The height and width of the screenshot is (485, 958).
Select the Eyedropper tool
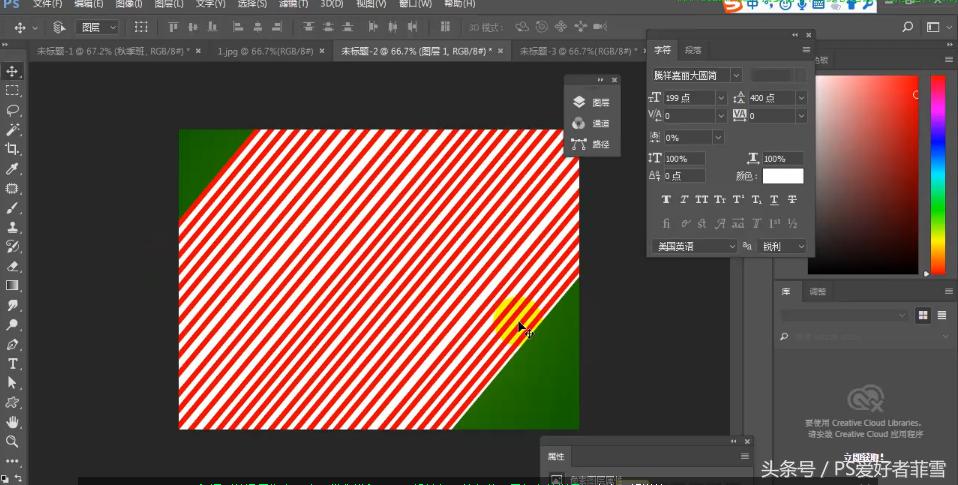coord(12,169)
